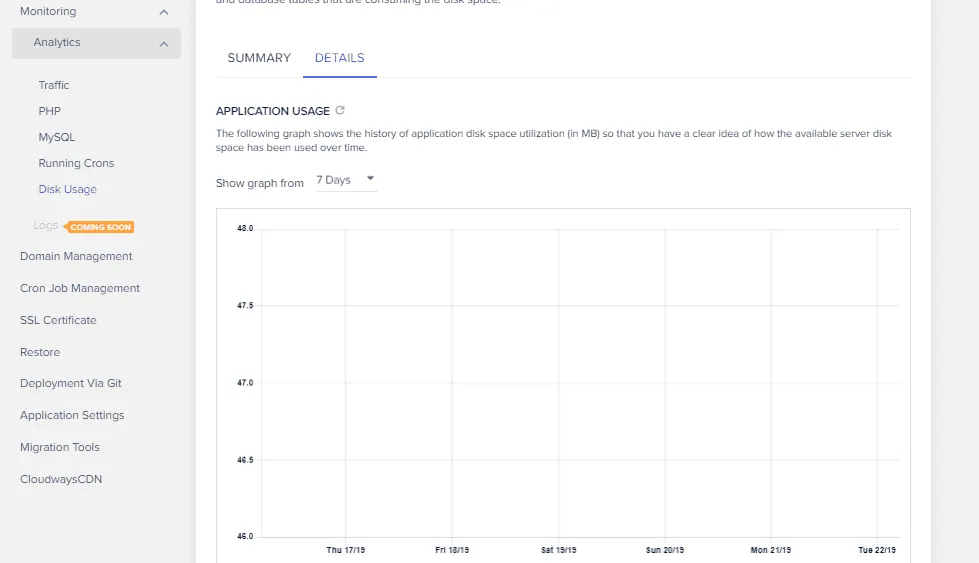Collapse the Monitoring section chevron
Screen dimensions: 979x563
pos(164,12)
